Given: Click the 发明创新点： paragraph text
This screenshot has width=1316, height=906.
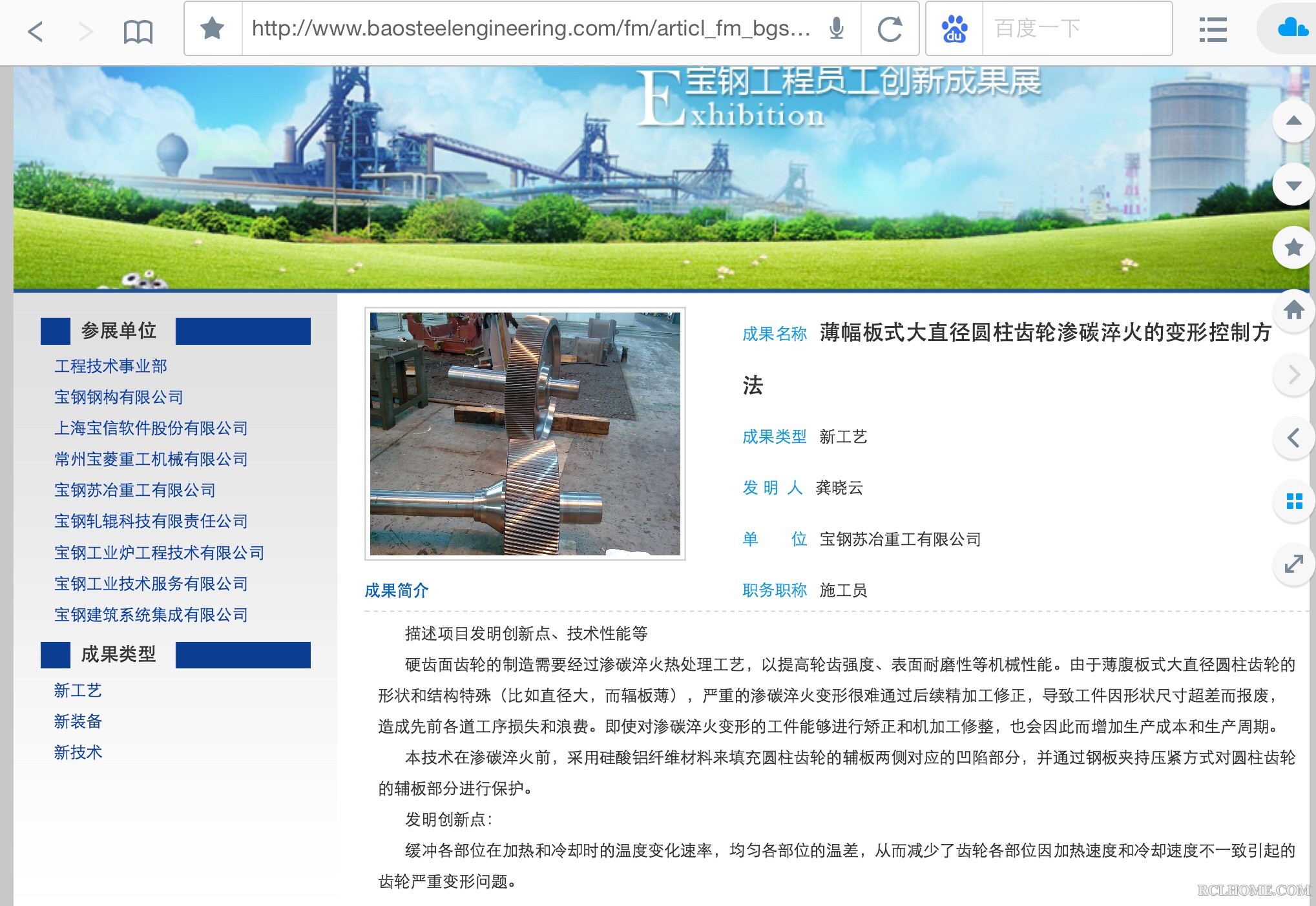Looking at the screenshot, I should click(449, 819).
